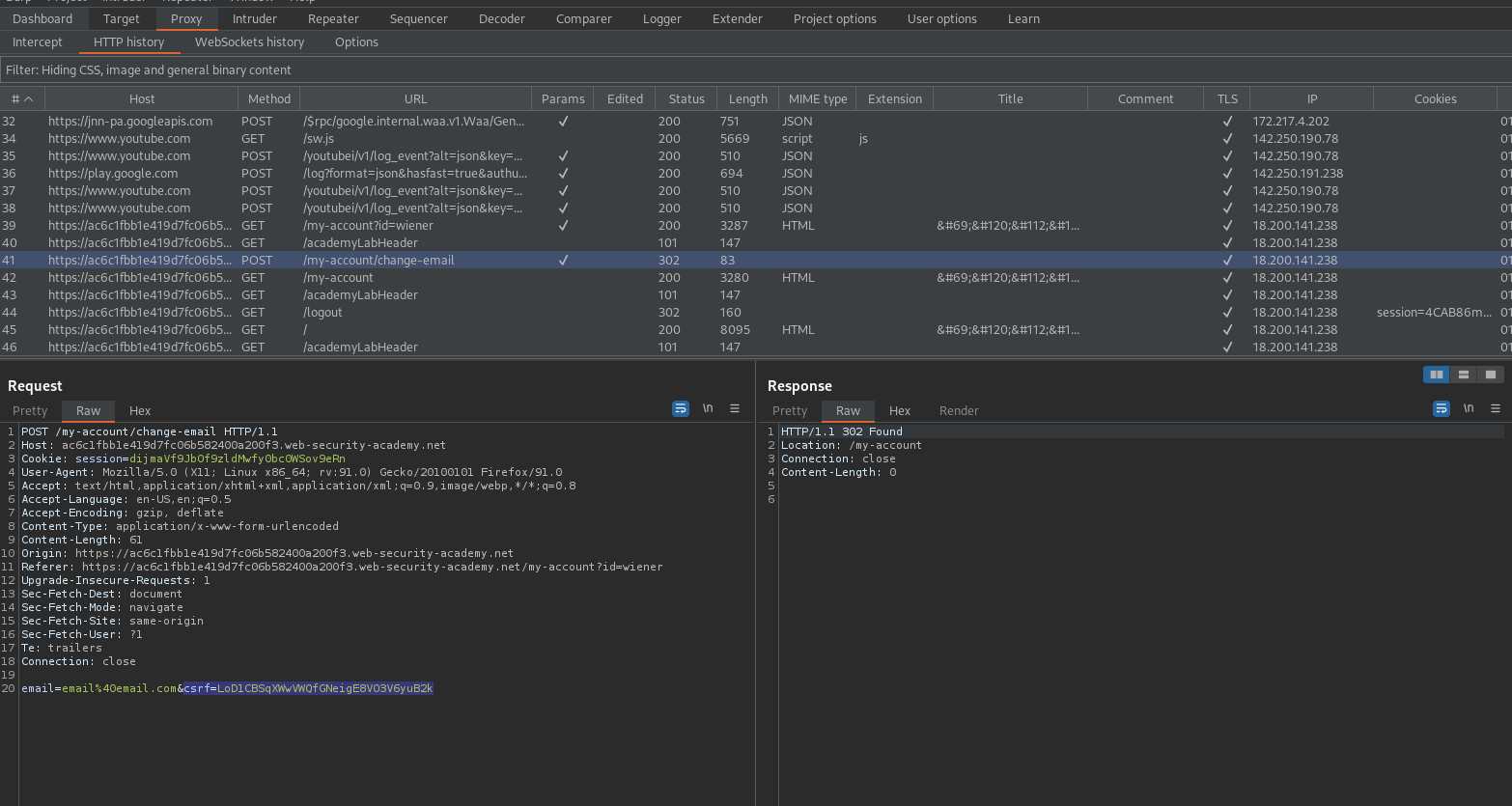Open the Learn tab
This screenshot has width=1512, height=806.
[1023, 18]
